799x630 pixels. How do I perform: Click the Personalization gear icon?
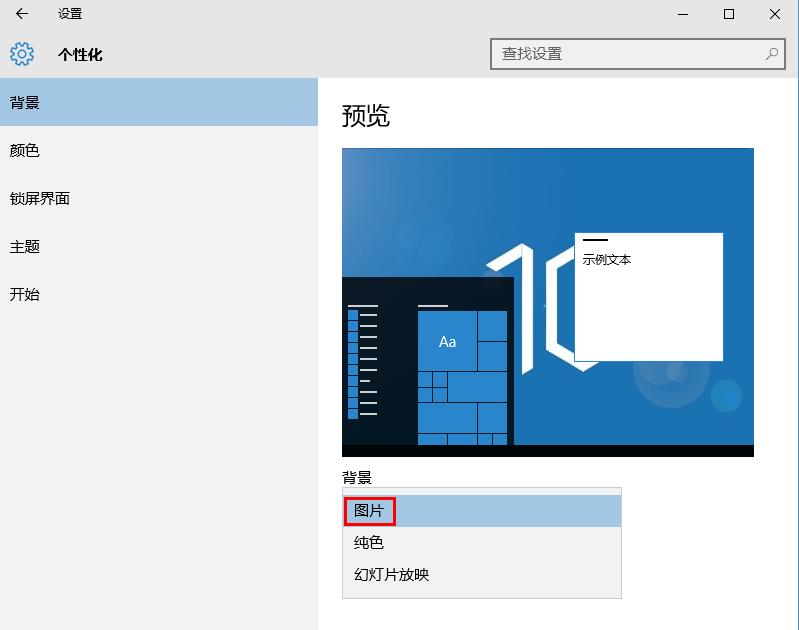click(x=22, y=54)
